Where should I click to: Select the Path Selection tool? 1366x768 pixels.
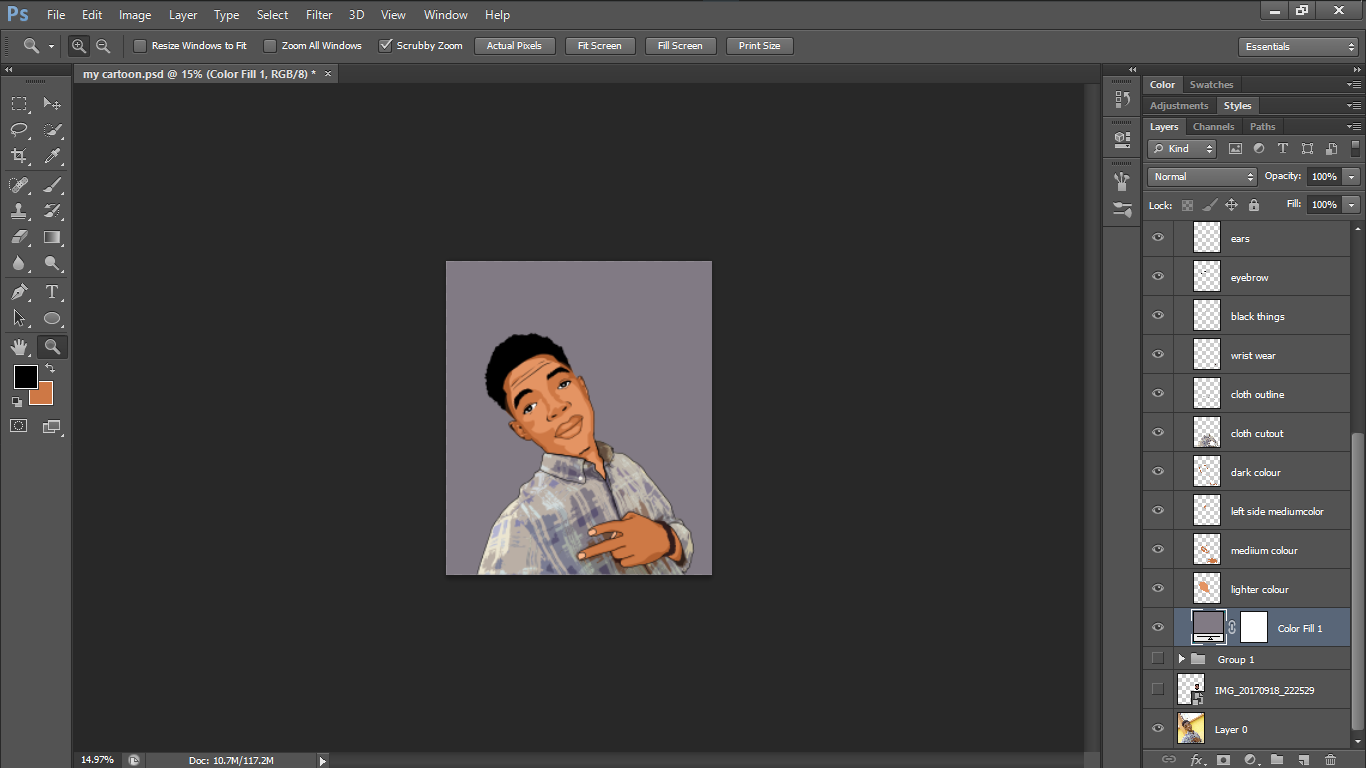[19, 318]
